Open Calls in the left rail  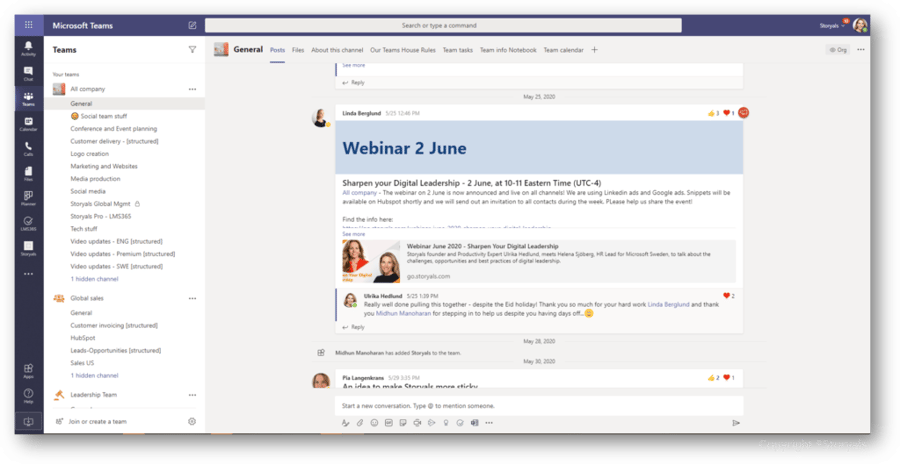(x=28, y=148)
